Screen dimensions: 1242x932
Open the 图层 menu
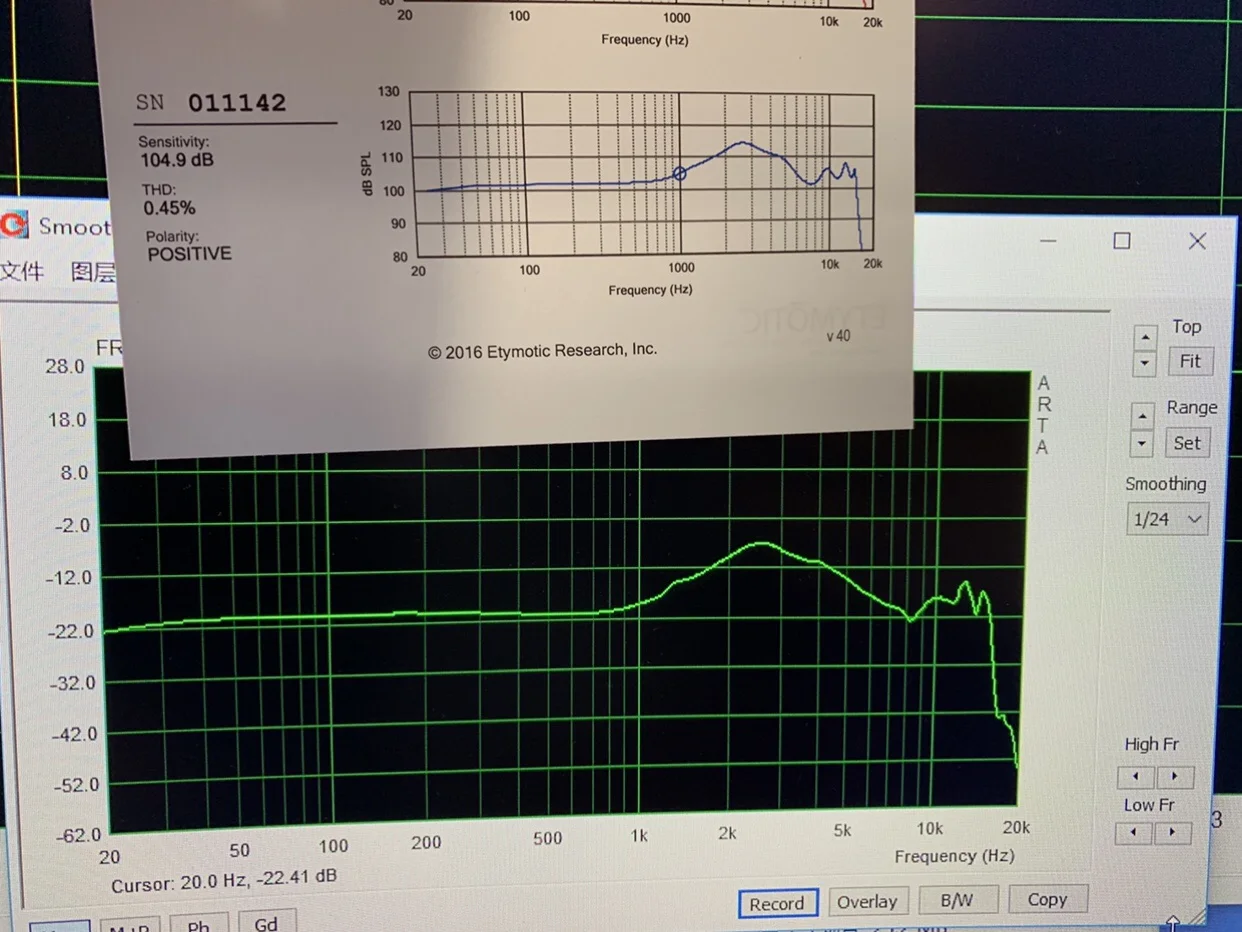click(x=92, y=271)
